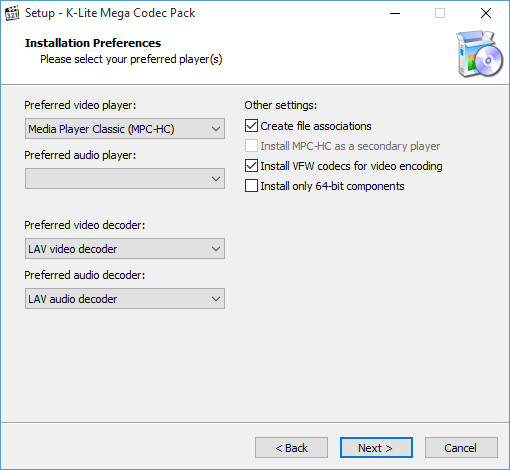Click the window title 'Setup - K-Lite Mega Codec Pack'
The height and width of the screenshot is (470, 510).
tap(110, 13)
